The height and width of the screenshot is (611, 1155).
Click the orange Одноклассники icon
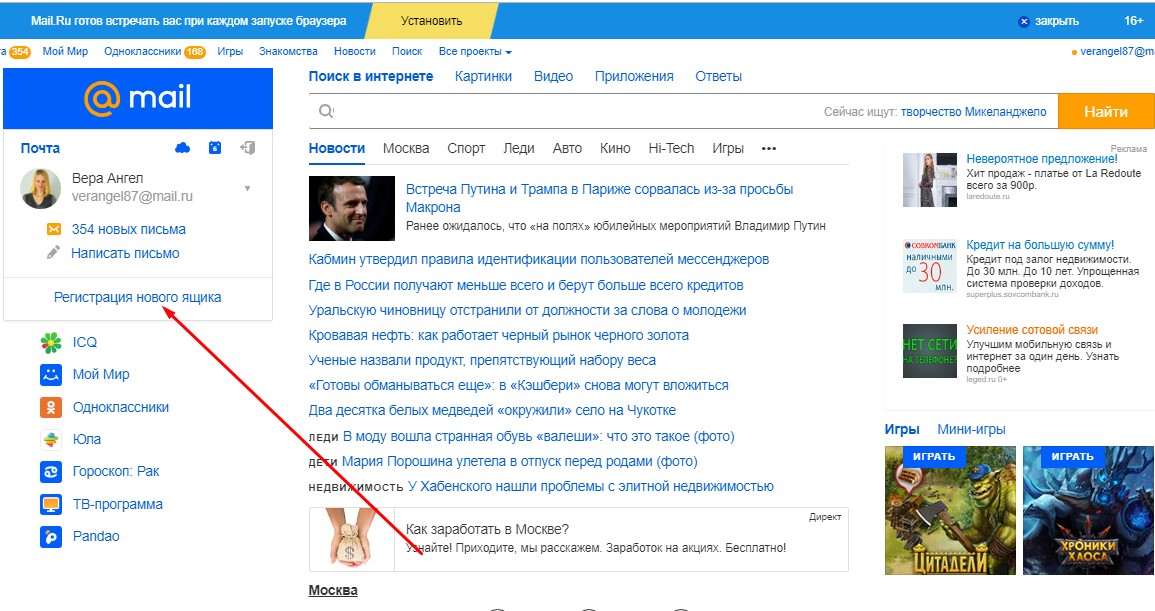point(51,407)
